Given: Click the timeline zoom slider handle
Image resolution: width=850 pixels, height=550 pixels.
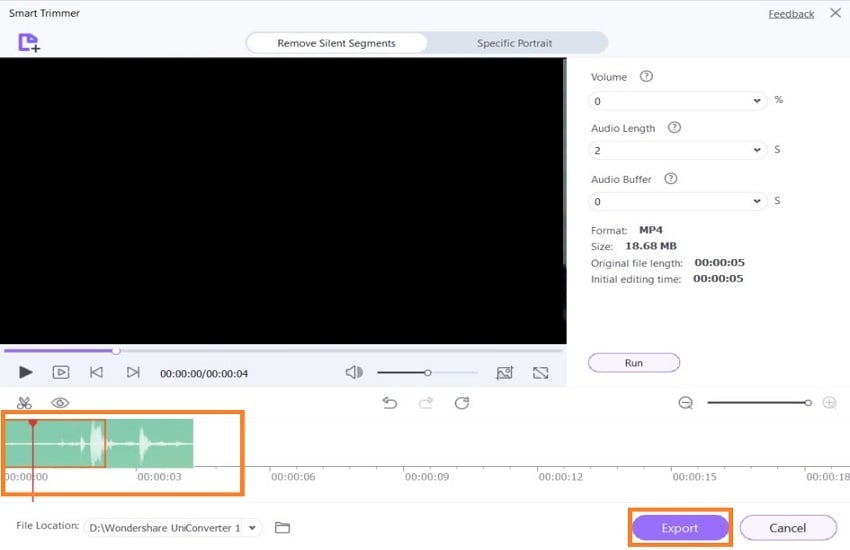Looking at the screenshot, I should tap(808, 403).
